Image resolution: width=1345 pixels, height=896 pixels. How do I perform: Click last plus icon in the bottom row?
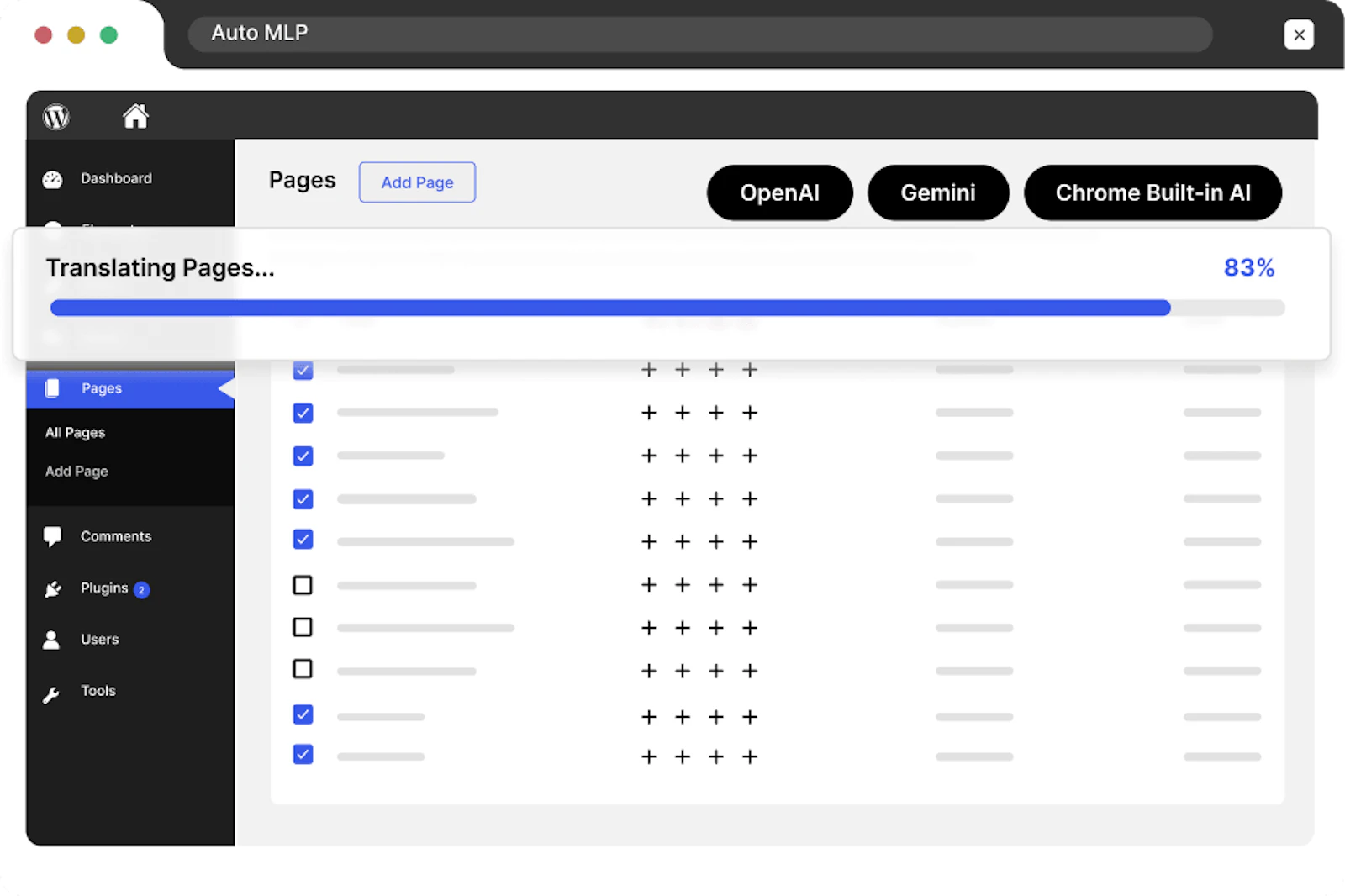750,757
